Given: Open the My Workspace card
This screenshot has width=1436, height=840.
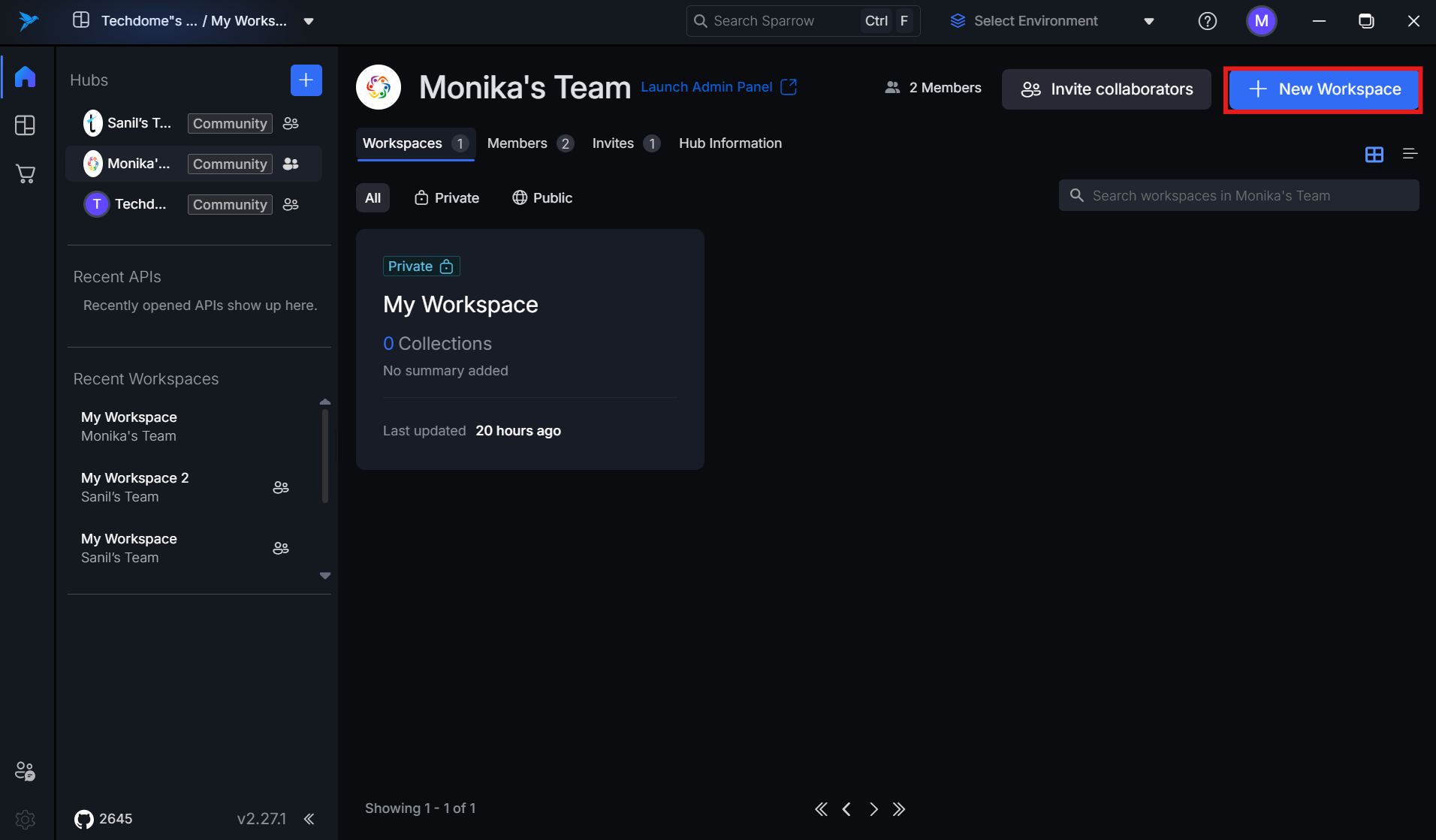Looking at the screenshot, I should pos(530,350).
